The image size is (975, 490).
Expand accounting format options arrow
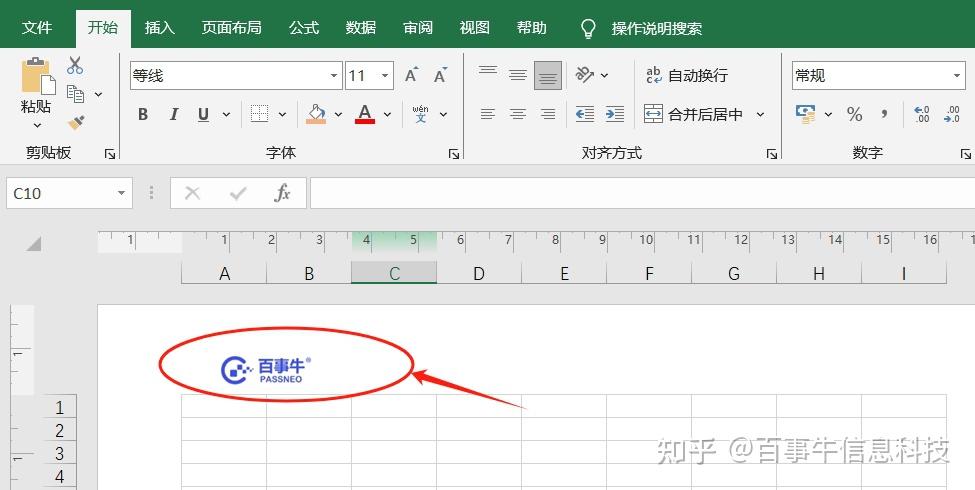(828, 114)
